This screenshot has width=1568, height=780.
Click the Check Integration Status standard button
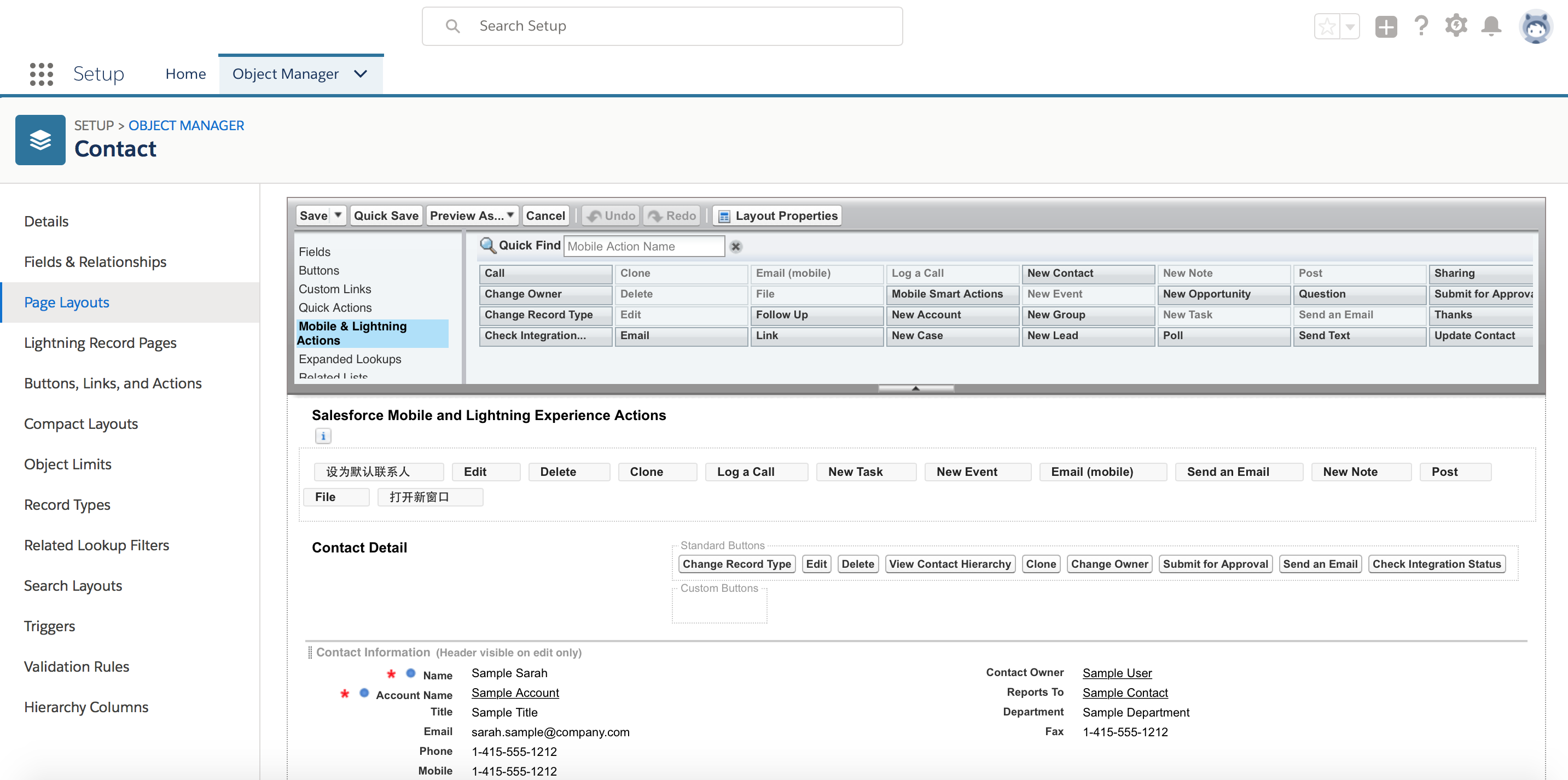click(x=1437, y=564)
